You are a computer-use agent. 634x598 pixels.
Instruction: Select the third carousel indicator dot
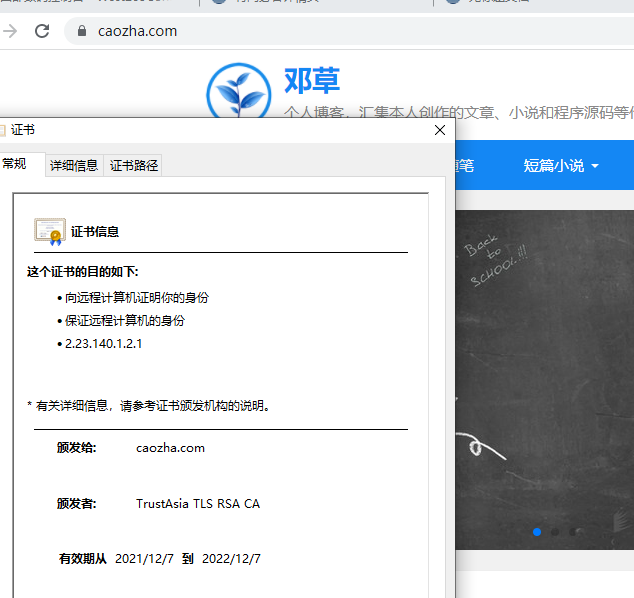(573, 532)
